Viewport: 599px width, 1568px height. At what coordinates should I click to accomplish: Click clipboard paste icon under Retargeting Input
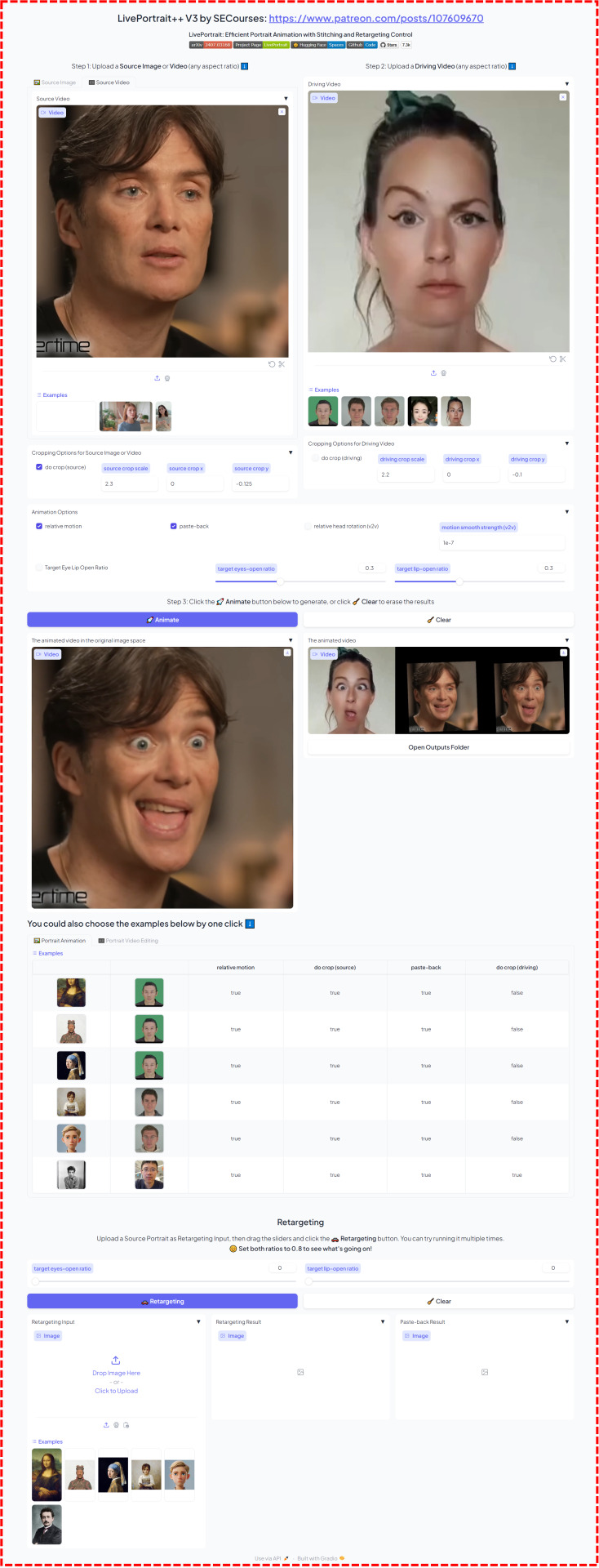click(x=126, y=1425)
